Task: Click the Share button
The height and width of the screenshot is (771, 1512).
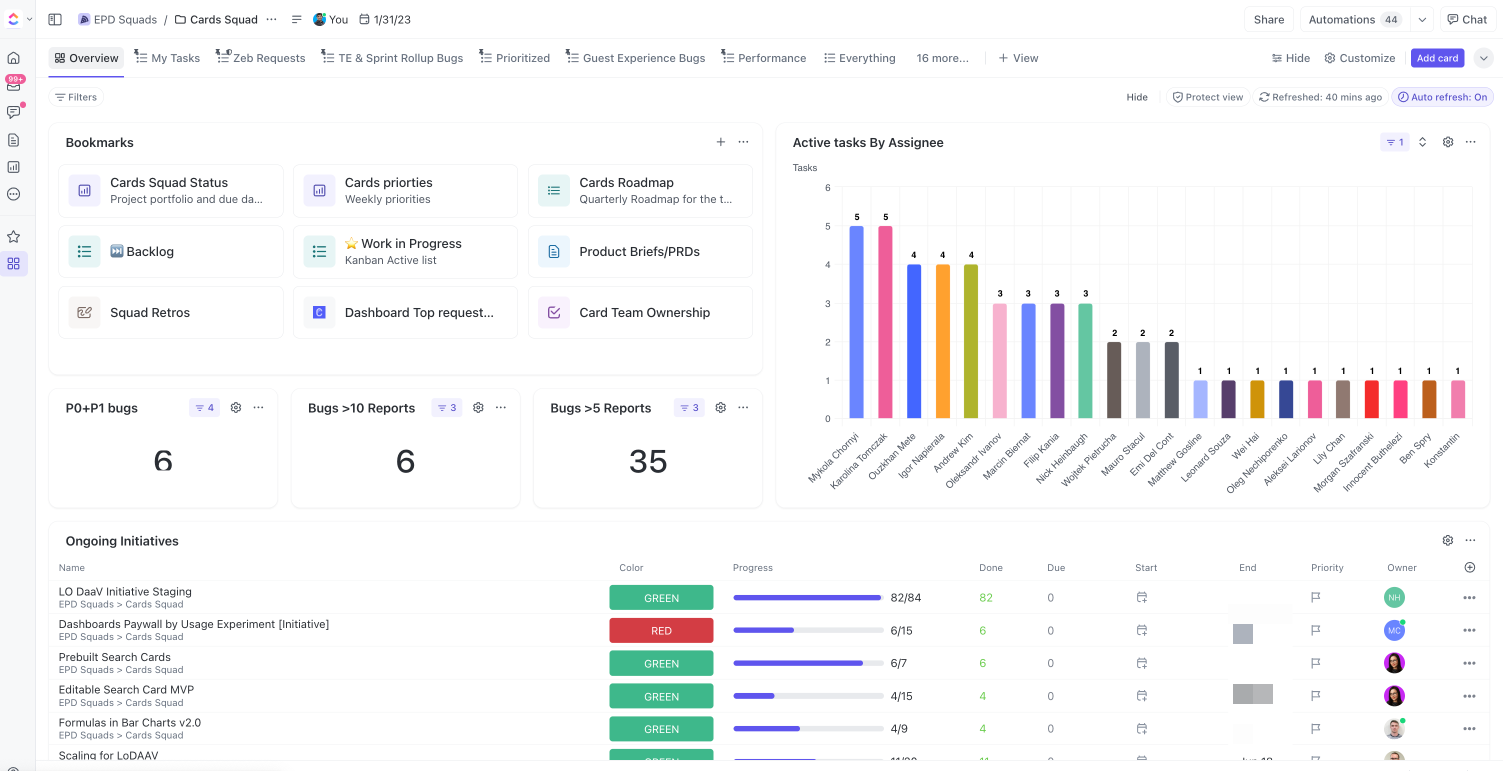Action: coord(1269,19)
